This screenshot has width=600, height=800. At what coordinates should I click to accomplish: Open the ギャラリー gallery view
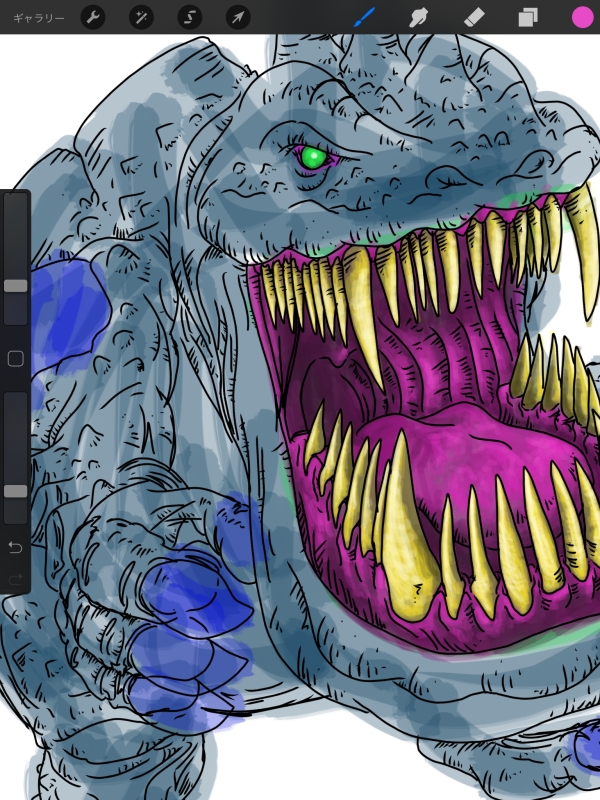tap(39, 17)
